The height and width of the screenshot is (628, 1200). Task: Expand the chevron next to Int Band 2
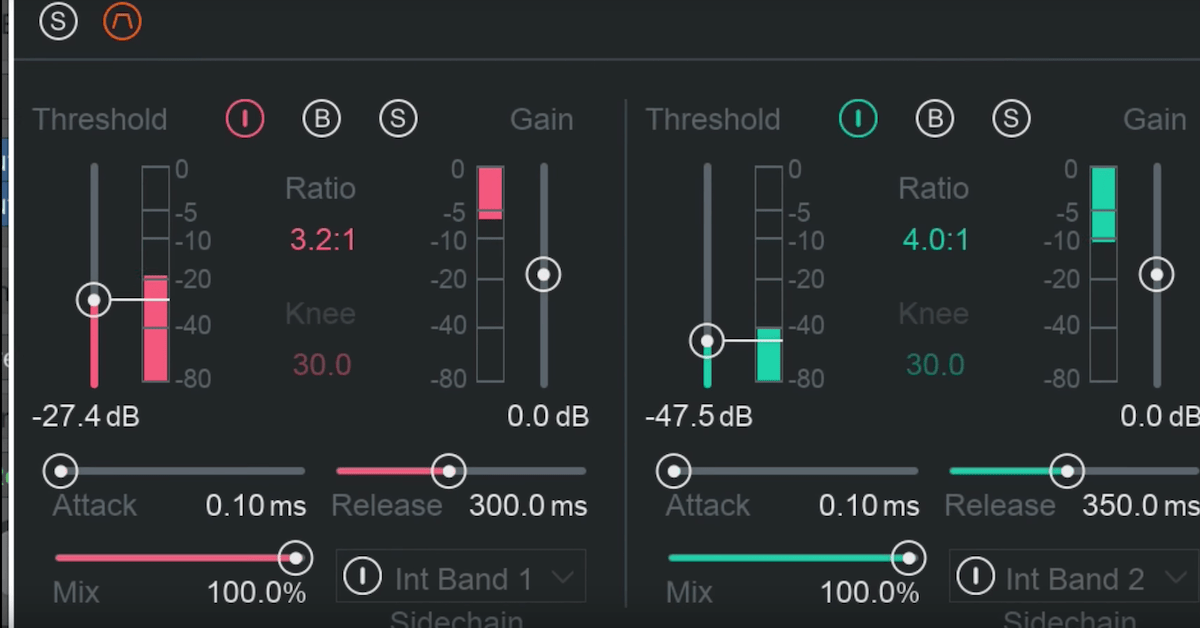1176,577
